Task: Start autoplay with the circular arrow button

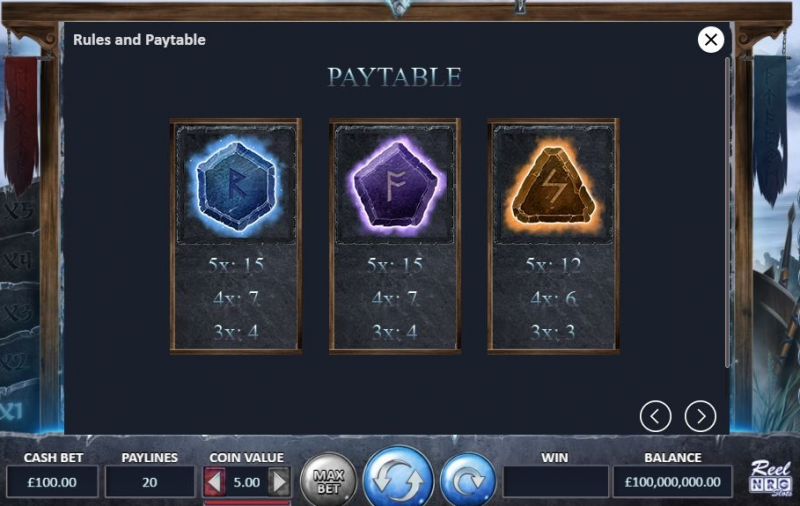Action: tap(468, 480)
